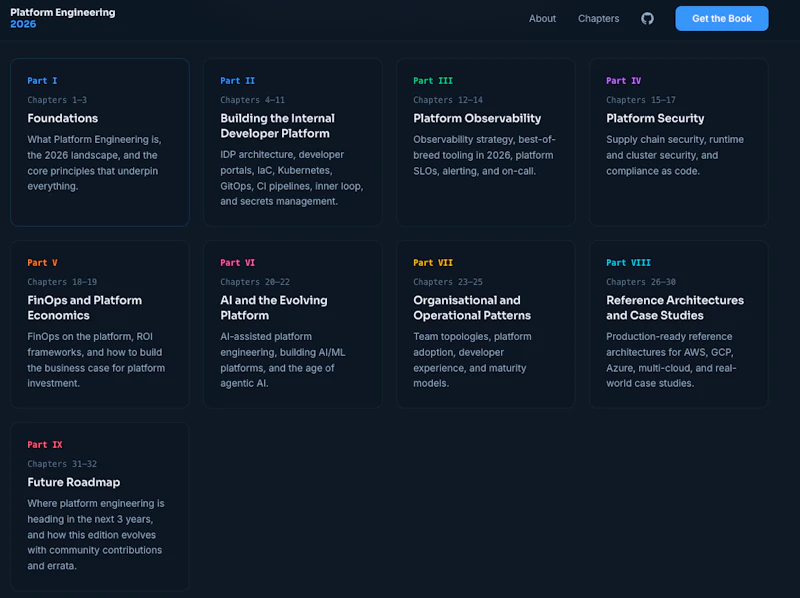Open Reference Architectures and Case Studies
Viewport: 800px width, 598px height.
679,324
